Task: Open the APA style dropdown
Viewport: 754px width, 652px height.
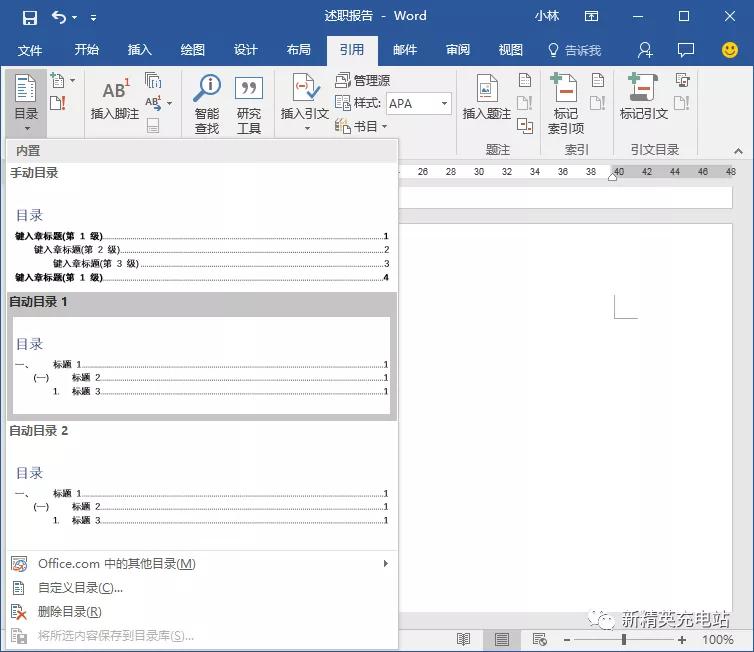Action: click(444, 103)
